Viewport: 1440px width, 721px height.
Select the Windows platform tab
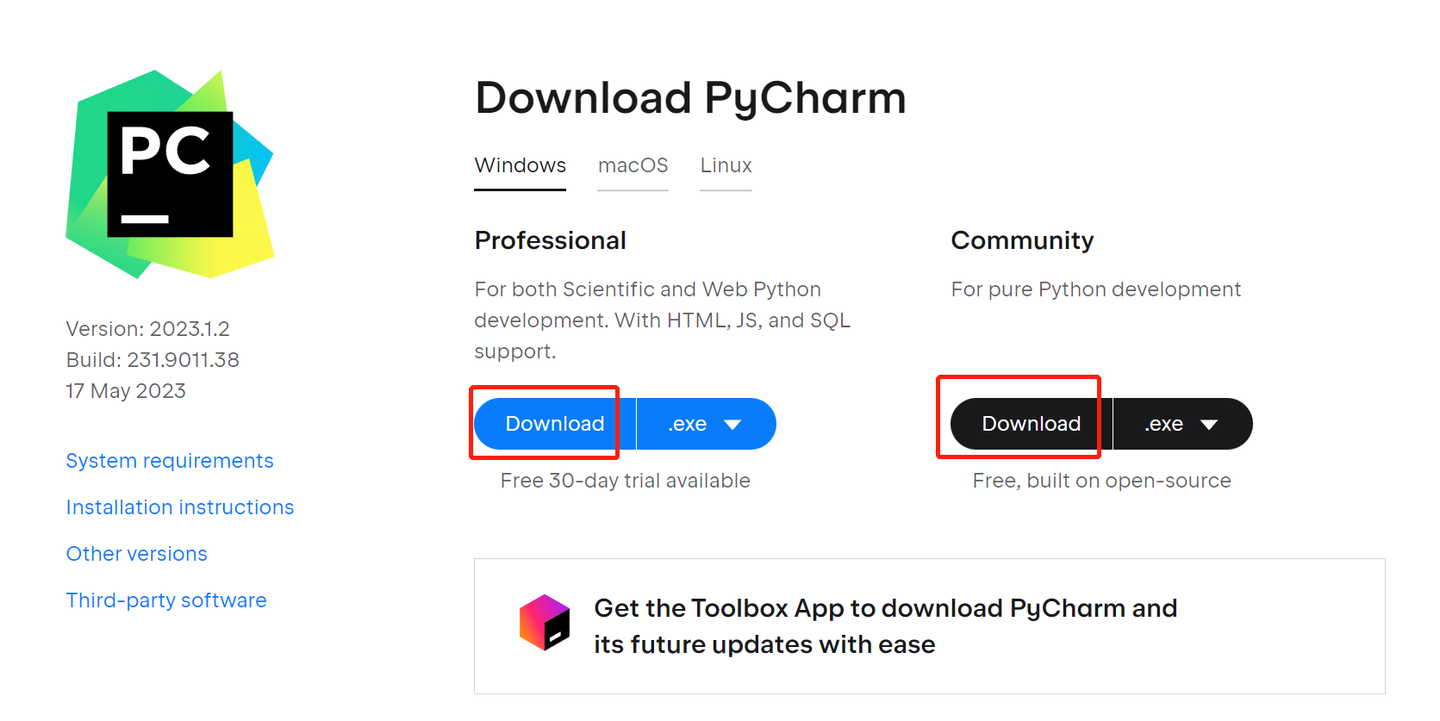pyautogui.click(x=519, y=165)
